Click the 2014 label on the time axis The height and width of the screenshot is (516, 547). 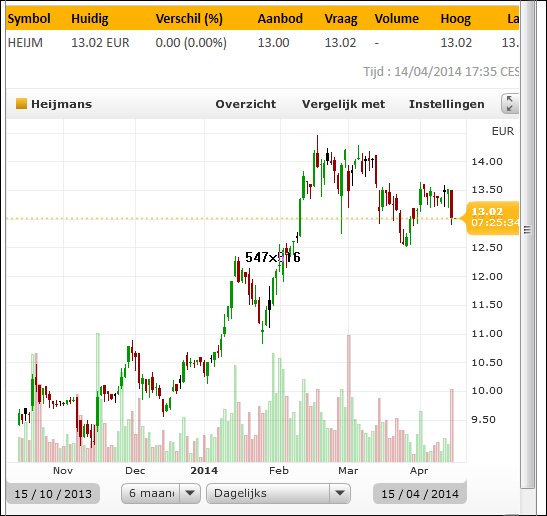(204, 470)
